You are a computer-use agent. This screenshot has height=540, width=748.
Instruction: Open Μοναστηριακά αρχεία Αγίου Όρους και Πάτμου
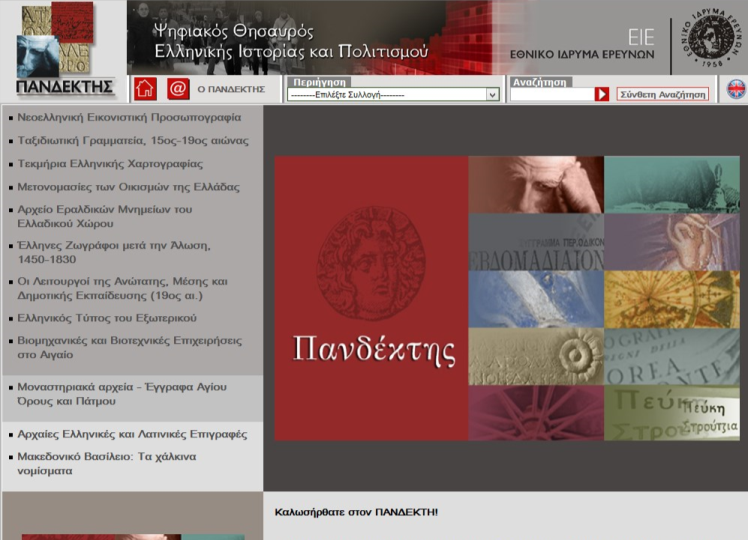click(x=122, y=394)
